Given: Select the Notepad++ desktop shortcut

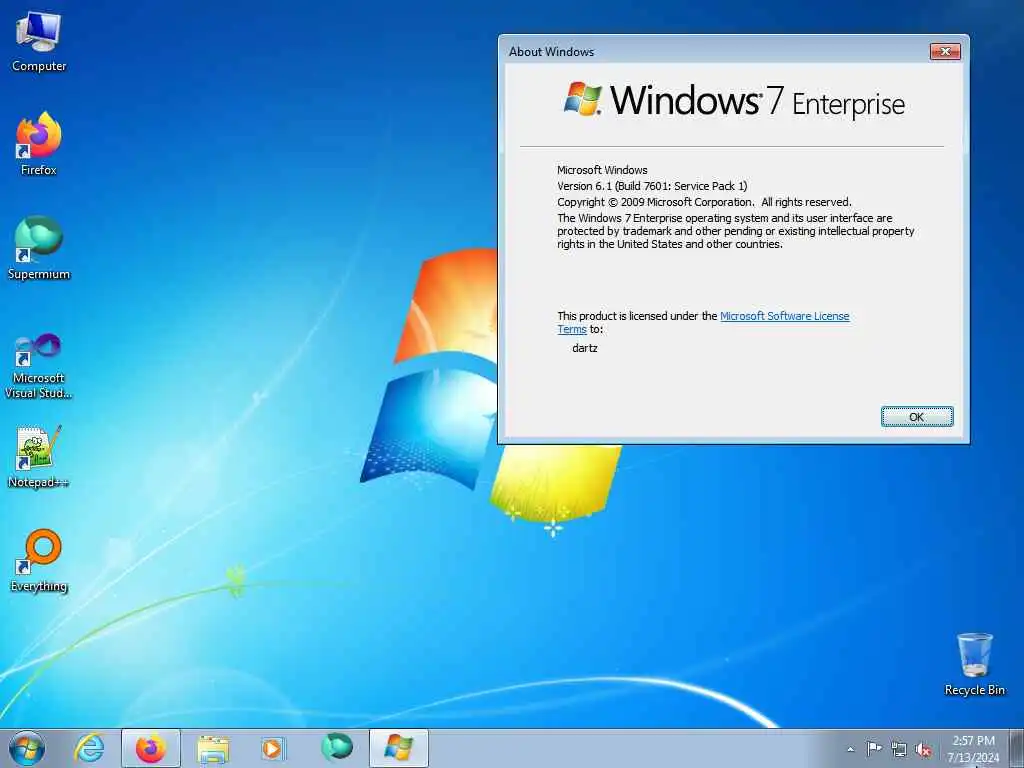Looking at the screenshot, I should click(39, 456).
